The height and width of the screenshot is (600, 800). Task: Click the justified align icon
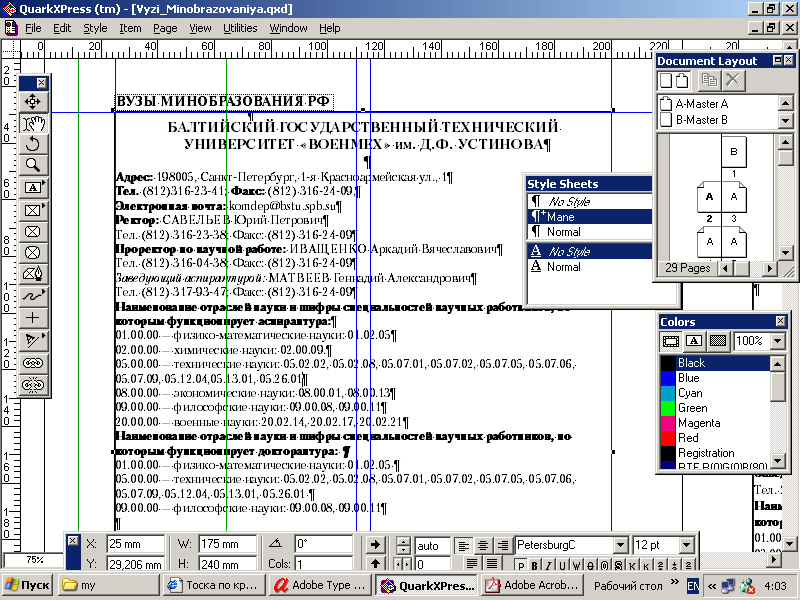472,563
